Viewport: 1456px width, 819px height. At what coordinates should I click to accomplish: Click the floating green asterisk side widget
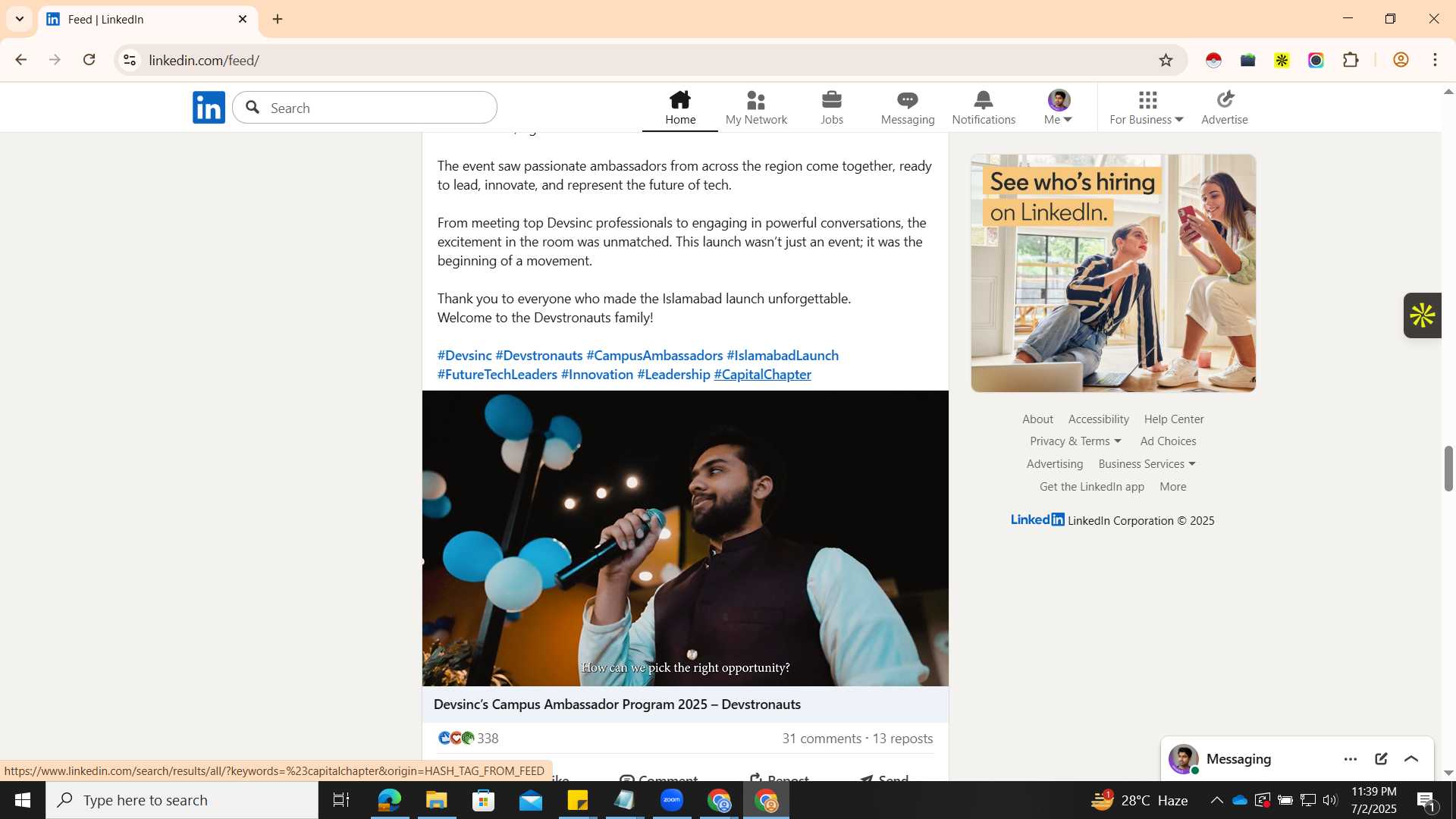(x=1423, y=315)
